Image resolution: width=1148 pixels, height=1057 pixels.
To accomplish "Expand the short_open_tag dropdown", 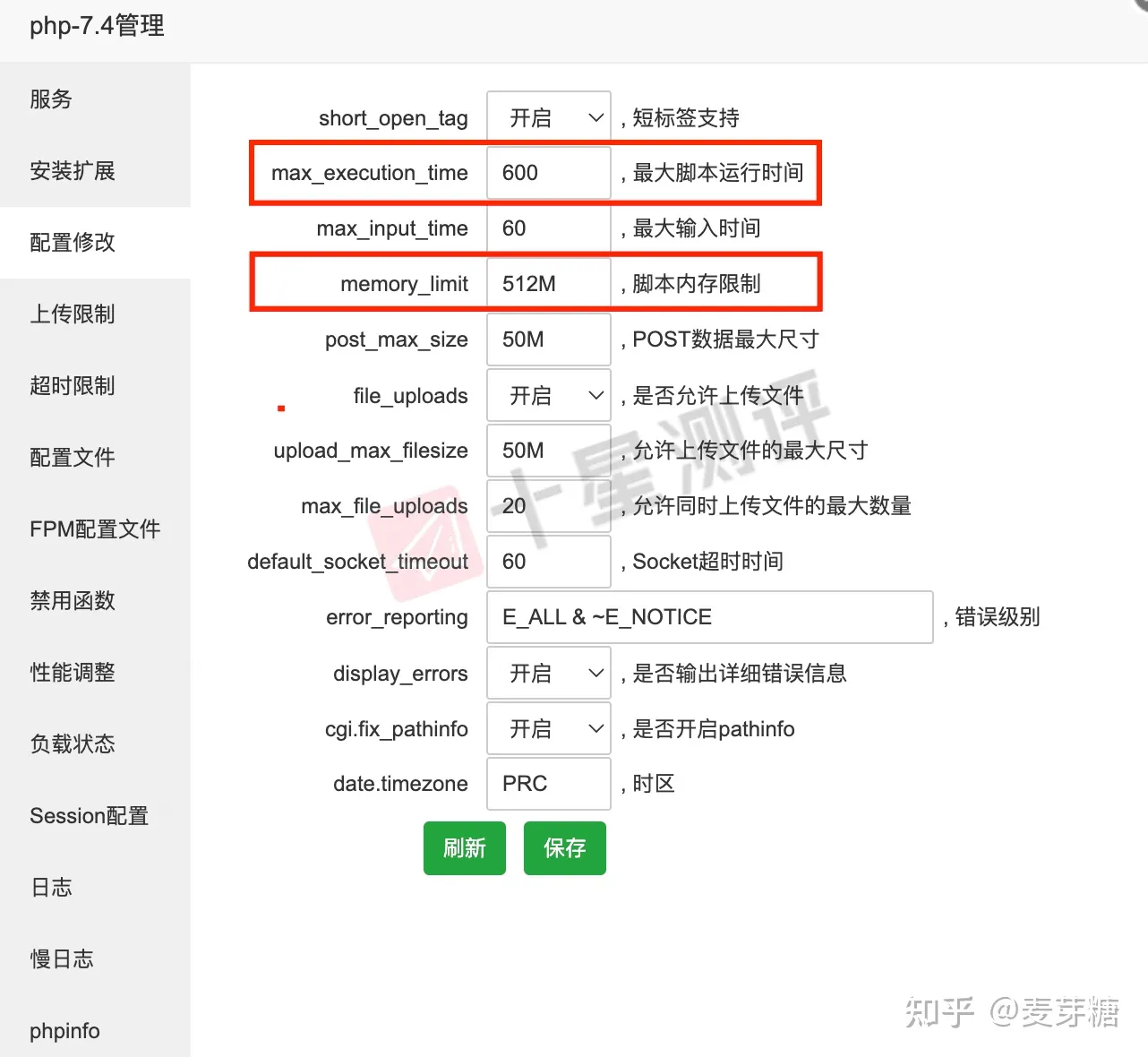I will pyautogui.click(x=548, y=116).
